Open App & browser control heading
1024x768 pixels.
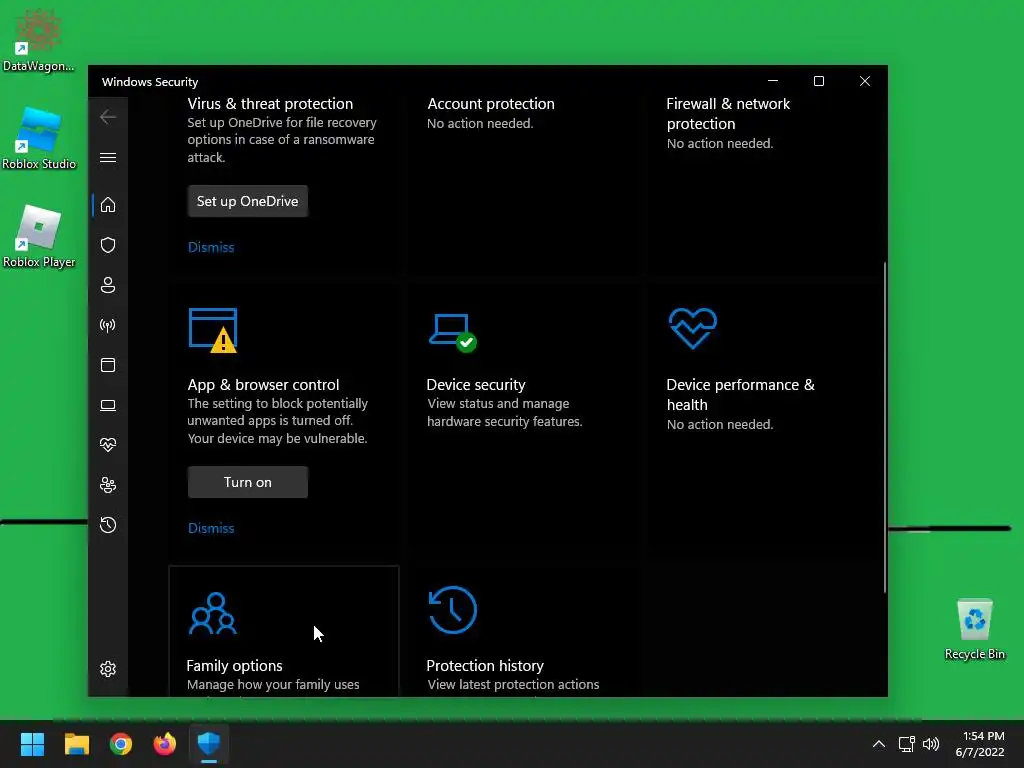click(x=263, y=385)
